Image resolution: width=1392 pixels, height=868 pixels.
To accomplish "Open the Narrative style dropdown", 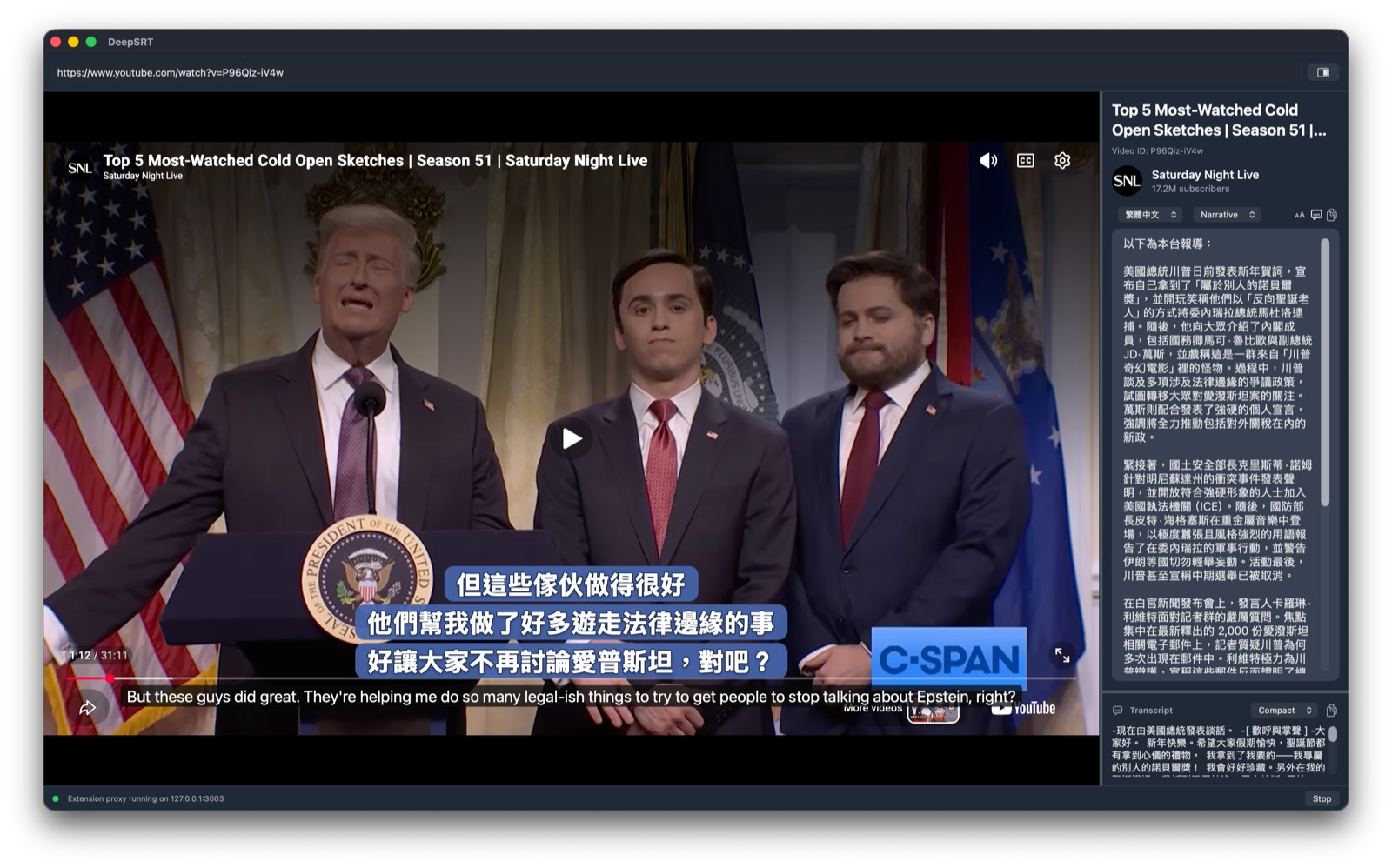I will point(1227,215).
